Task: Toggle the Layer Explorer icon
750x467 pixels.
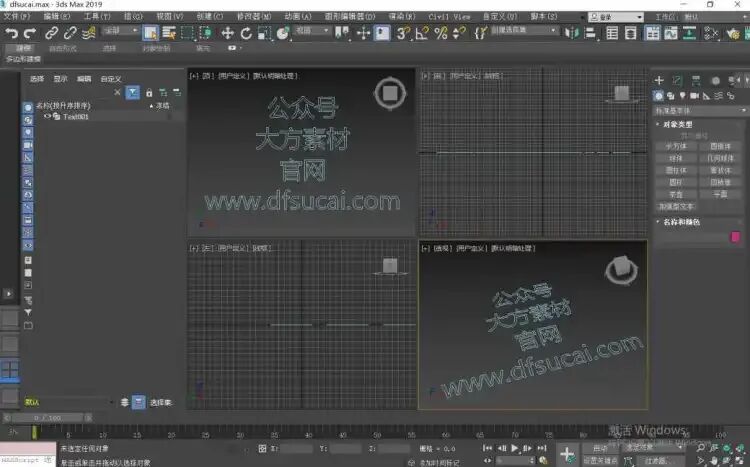Action: click(x=631, y=33)
